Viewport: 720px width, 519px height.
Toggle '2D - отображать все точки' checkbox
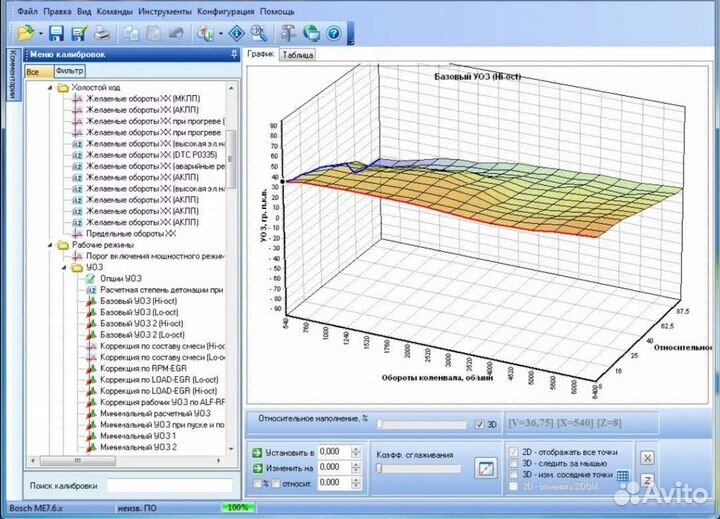pos(515,451)
